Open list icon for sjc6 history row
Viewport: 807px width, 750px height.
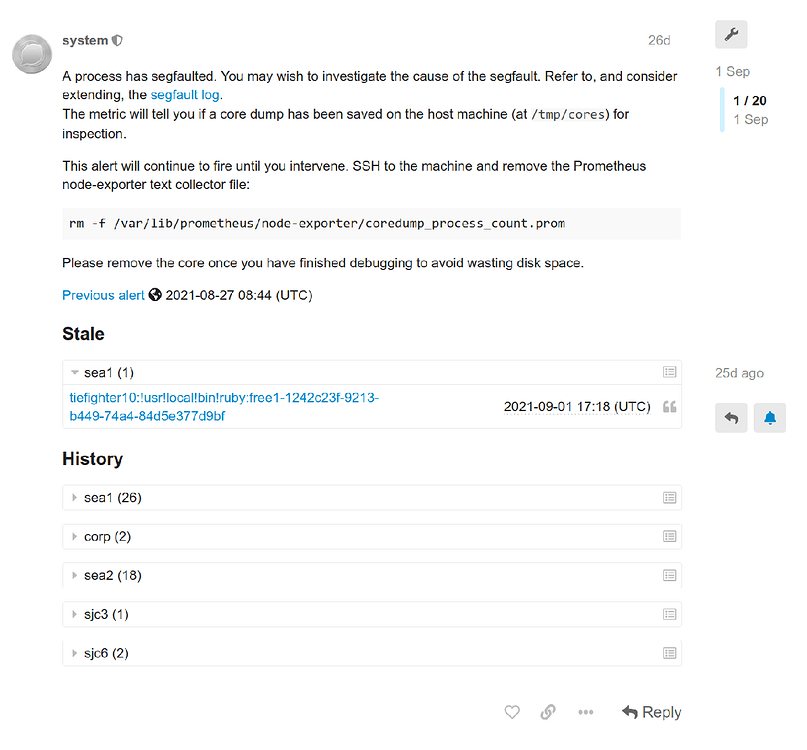pos(670,653)
